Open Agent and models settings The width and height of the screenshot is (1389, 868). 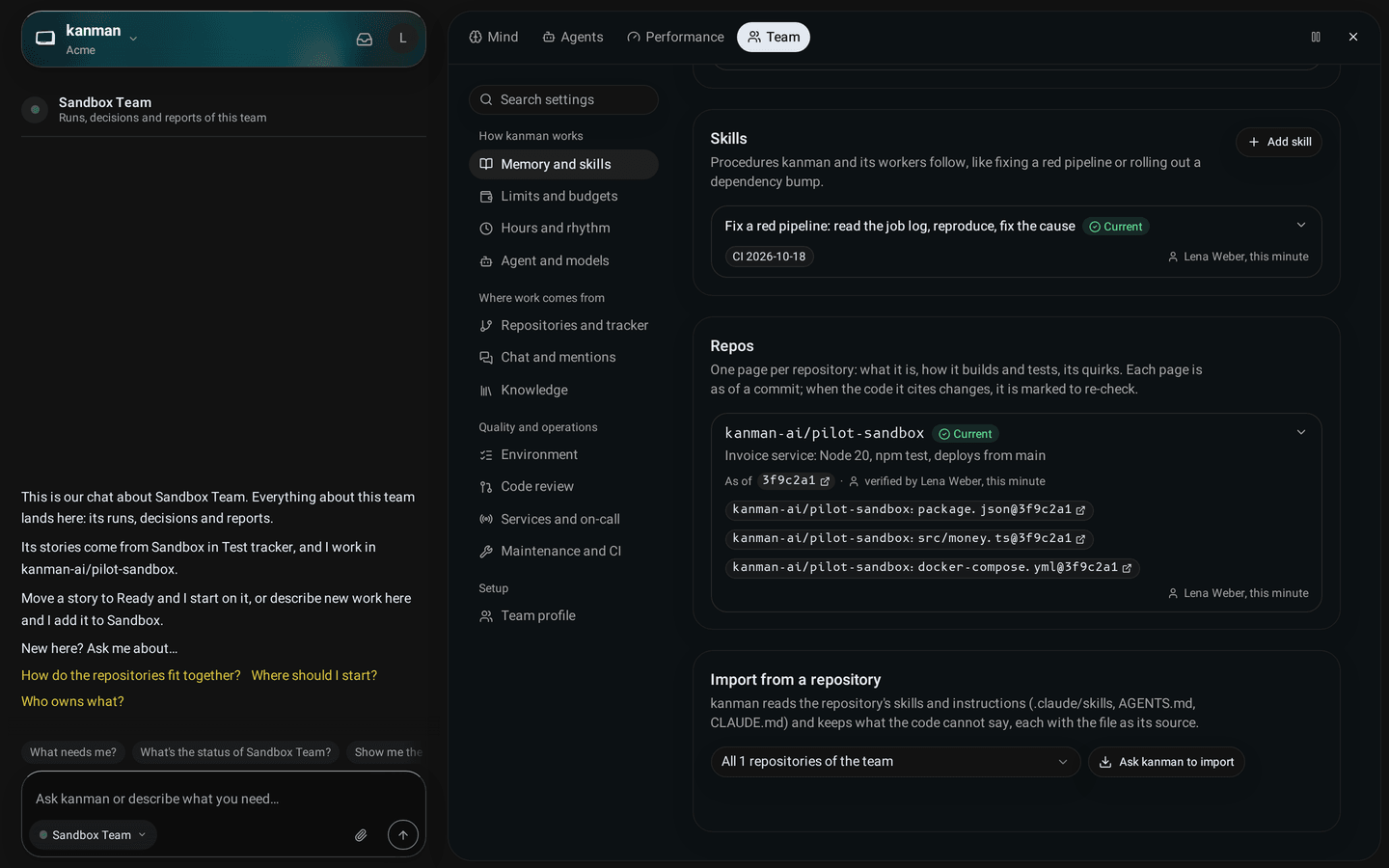tap(563, 260)
